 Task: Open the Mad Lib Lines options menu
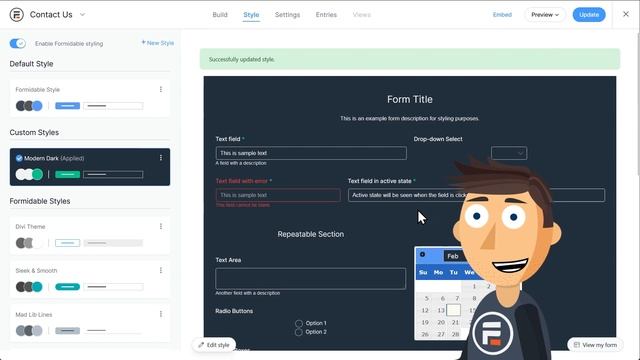161,314
